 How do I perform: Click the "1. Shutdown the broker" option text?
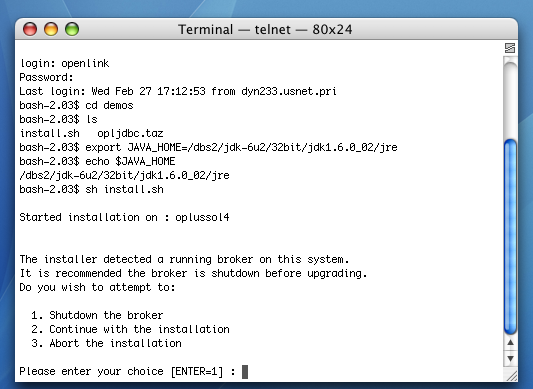pos(97,315)
